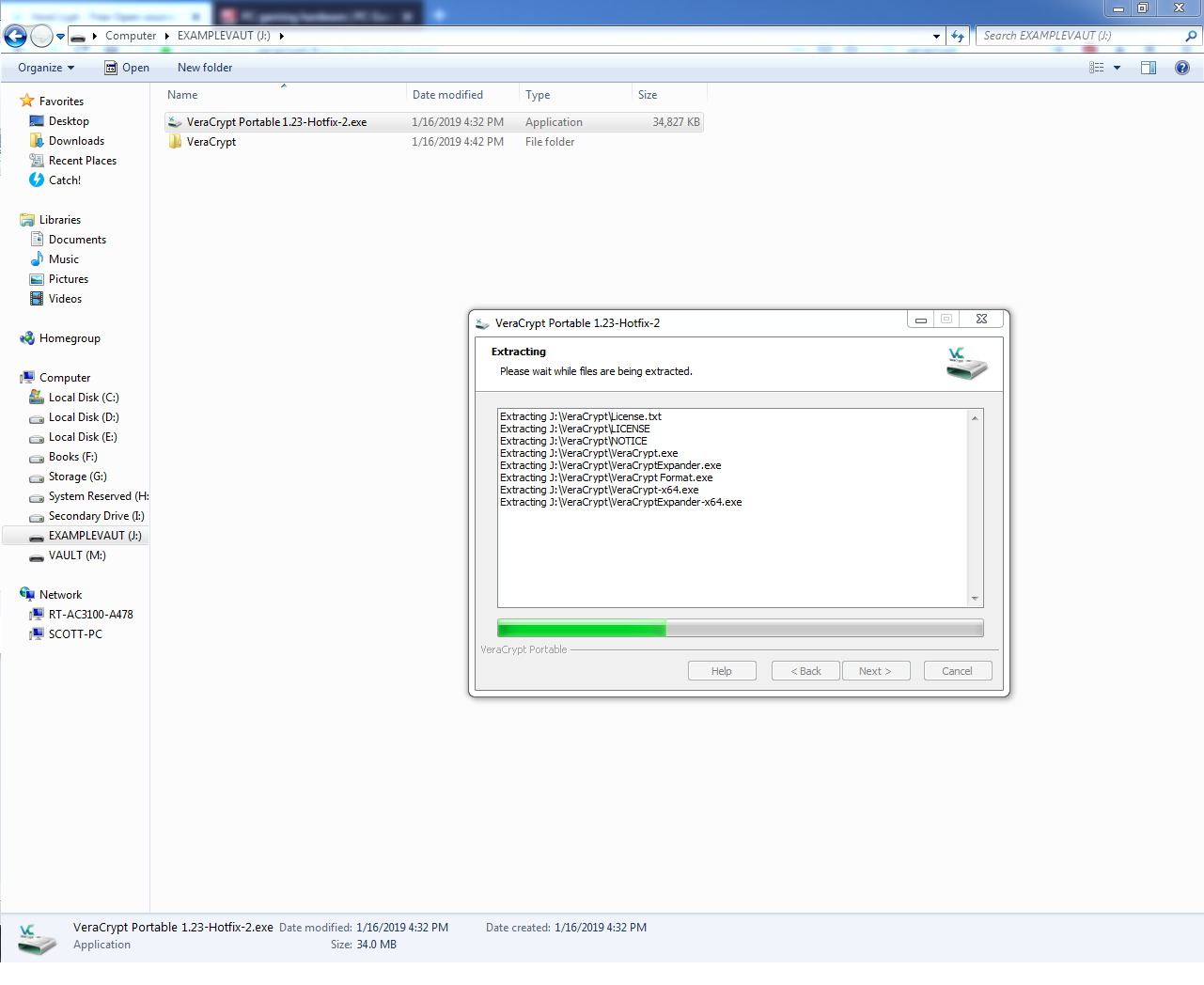Image resolution: width=1204 pixels, height=985 pixels.
Task: Open Explorer help question mark icon
Action: pos(1182,68)
